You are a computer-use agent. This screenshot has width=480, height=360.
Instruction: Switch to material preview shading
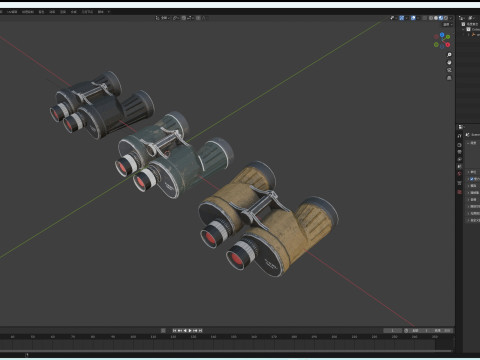click(x=441, y=18)
